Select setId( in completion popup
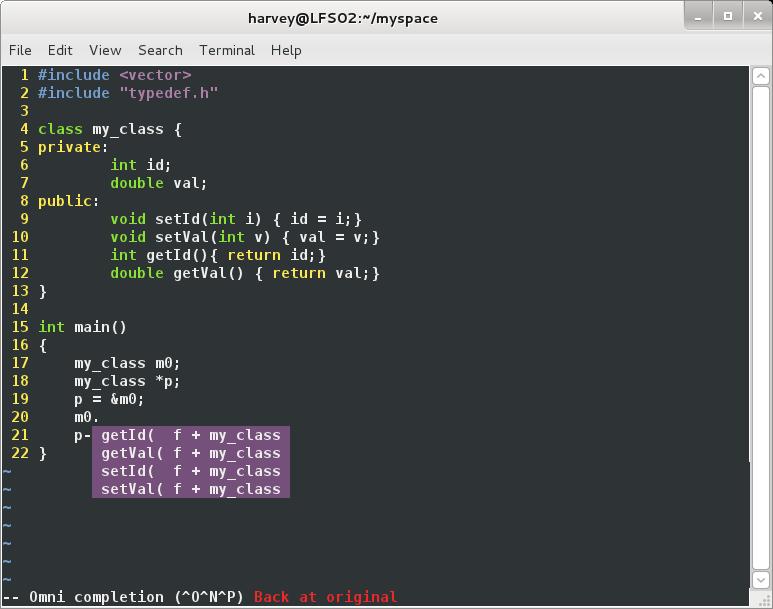The image size is (773, 609). point(191,471)
